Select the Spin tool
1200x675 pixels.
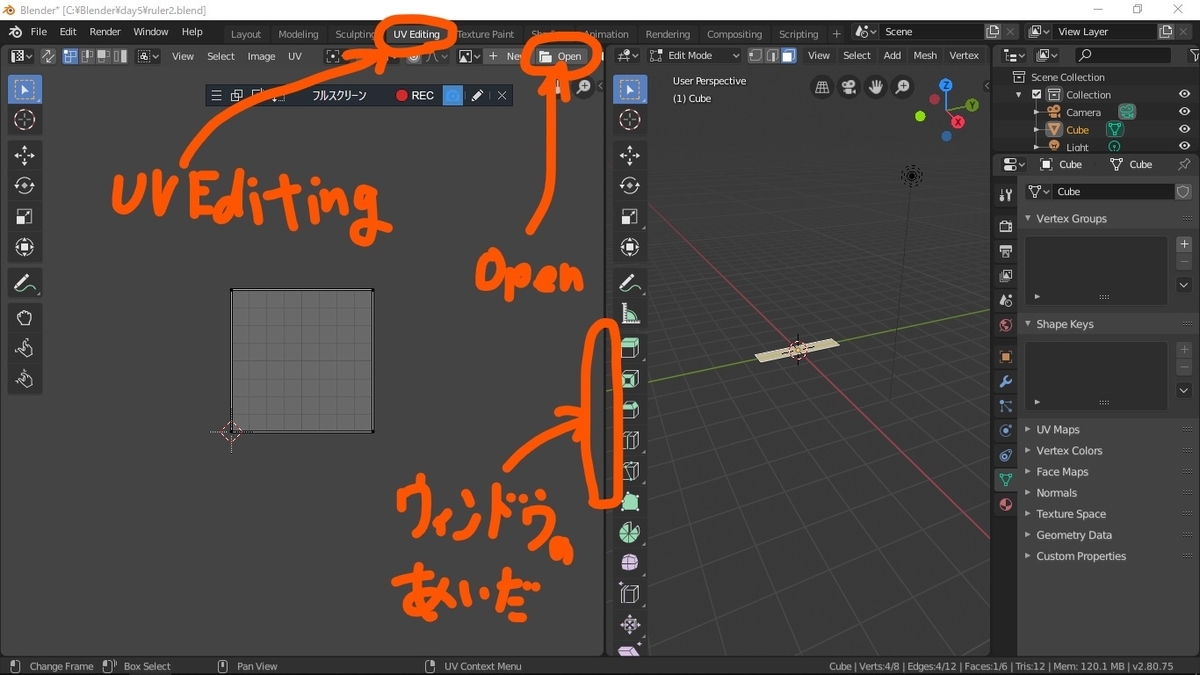tap(630, 533)
